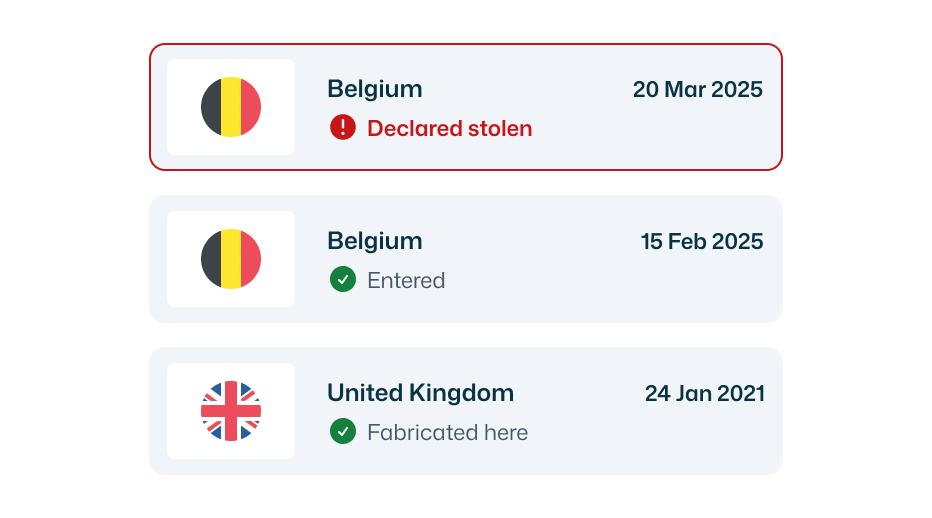Click the Belgium title above Entered
The height and width of the screenshot is (518, 932).
[375, 241]
